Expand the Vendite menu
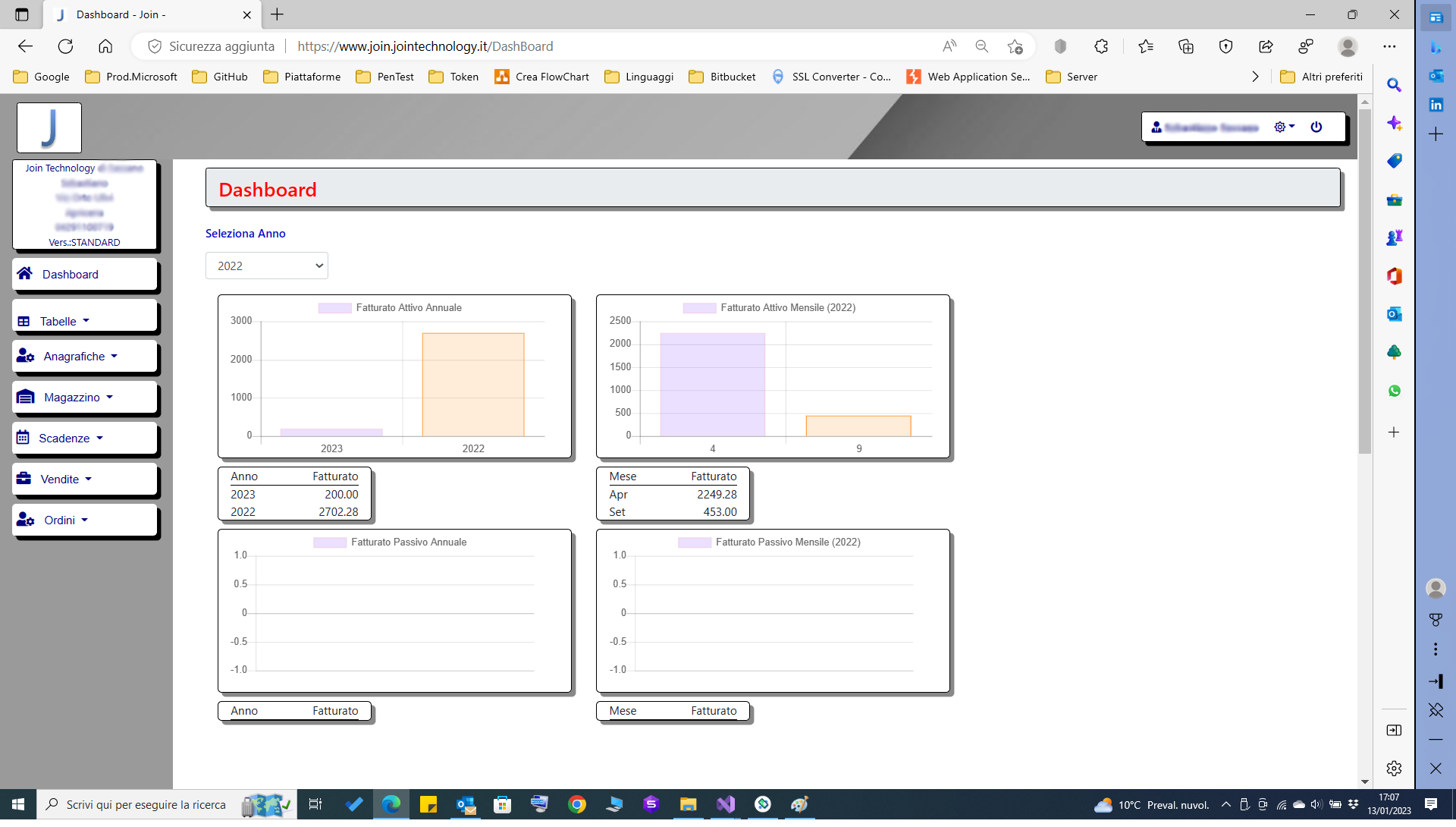The height and width of the screenshot is (827, 1456). [x=84, y=479]
